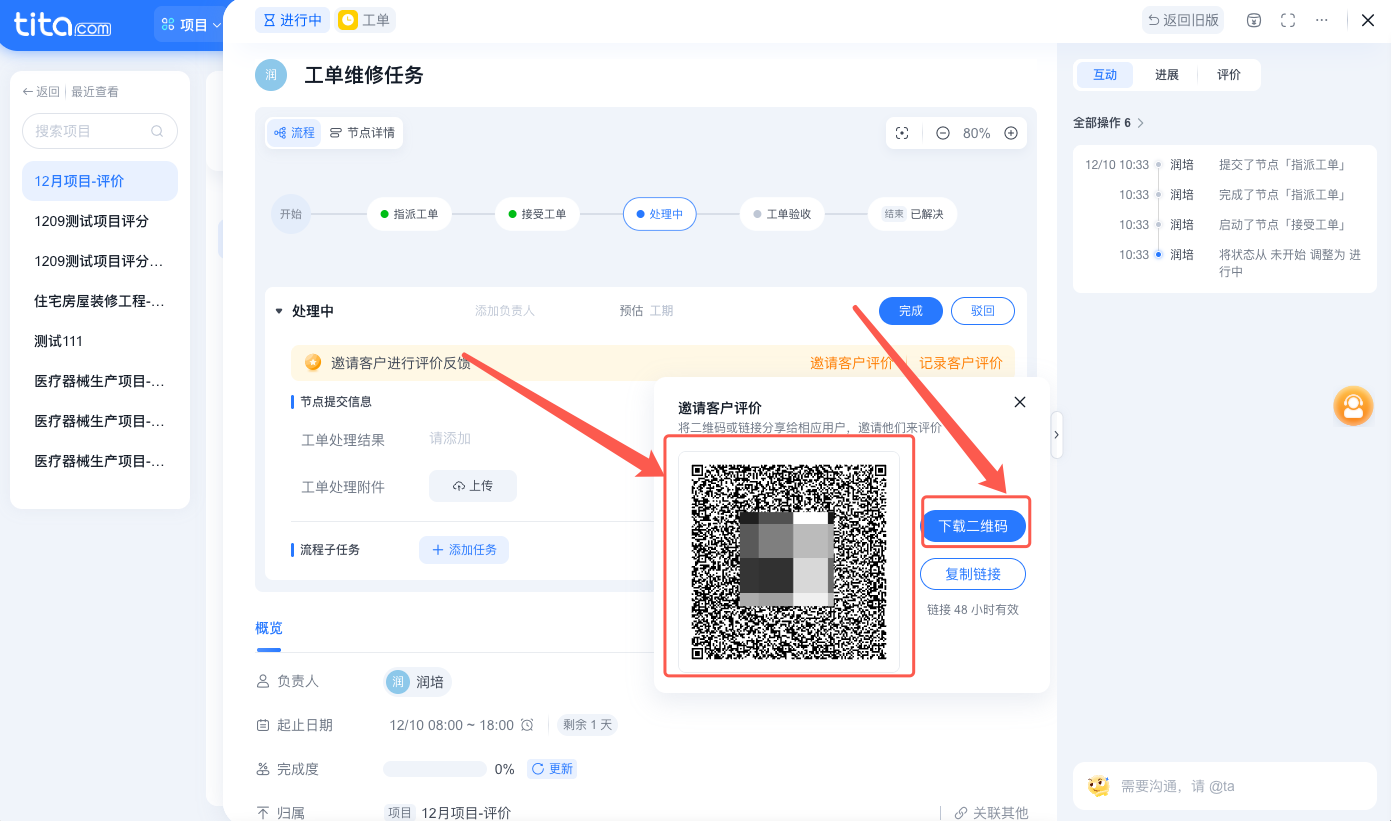Click 返回旧版 button
This screenshot has height=821, width=1391.
pos(1183,20)
